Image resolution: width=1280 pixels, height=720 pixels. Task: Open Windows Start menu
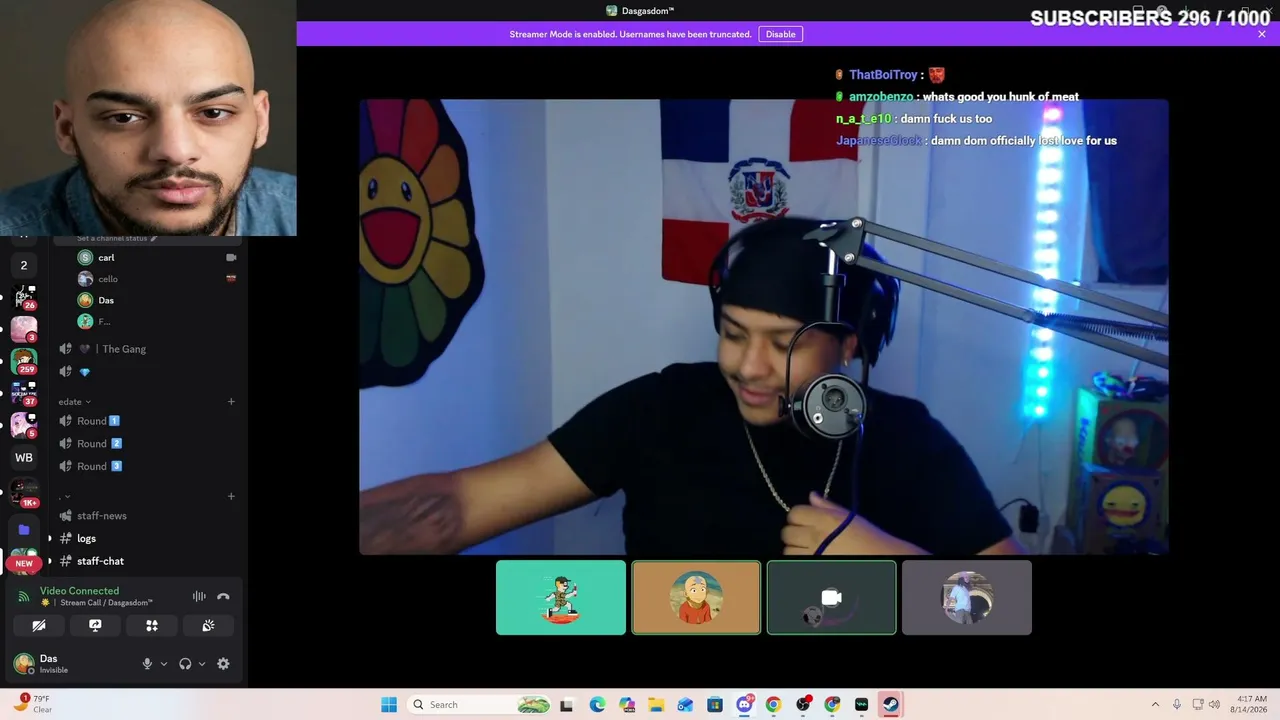click(x=389, y=704)
